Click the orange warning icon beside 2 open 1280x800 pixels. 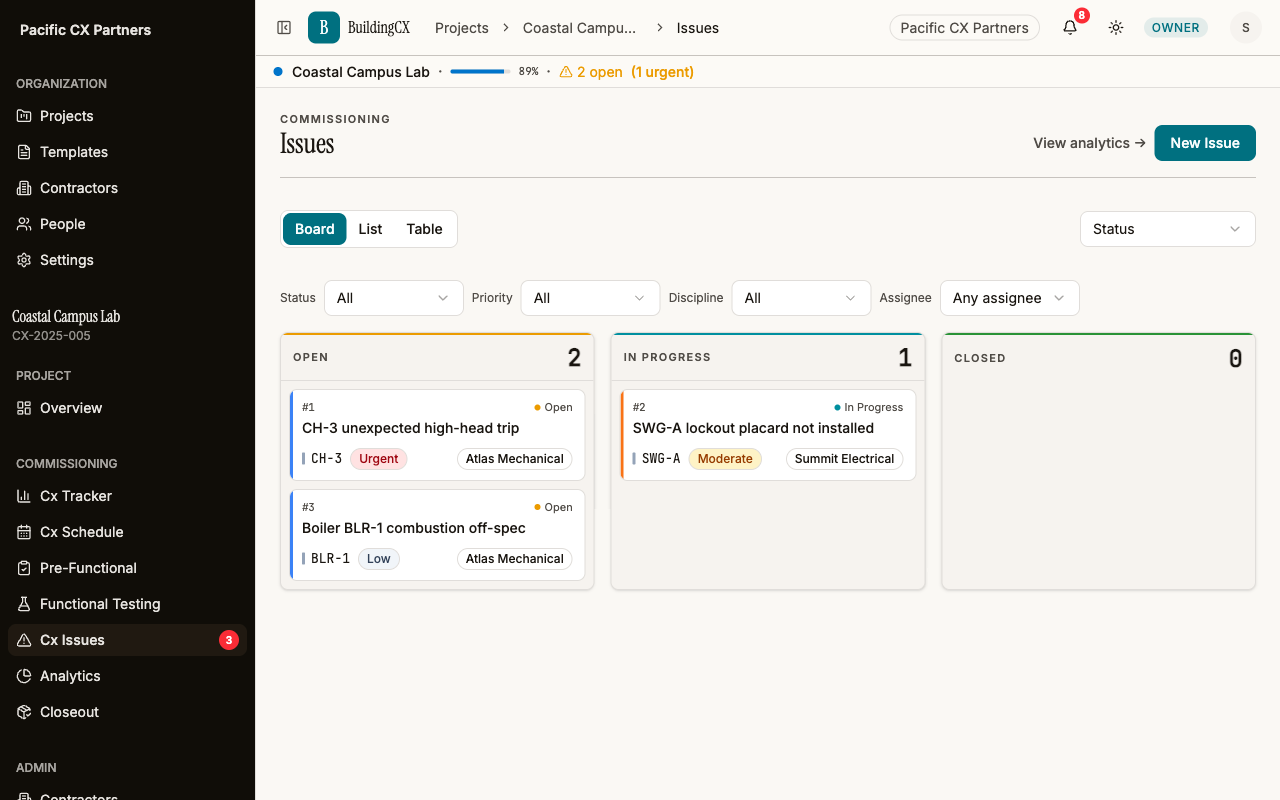[x=566, y=72]
